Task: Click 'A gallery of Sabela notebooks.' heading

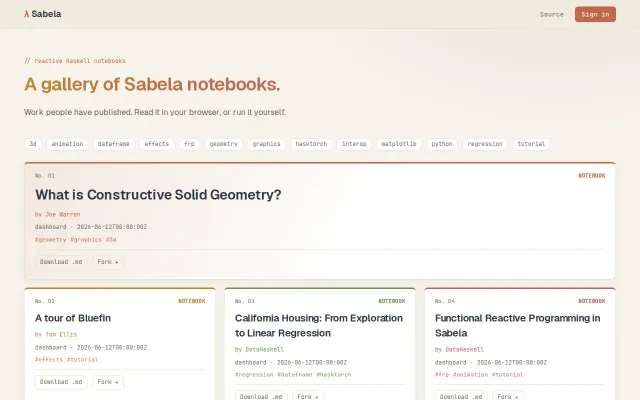Action: pos(152,84)
